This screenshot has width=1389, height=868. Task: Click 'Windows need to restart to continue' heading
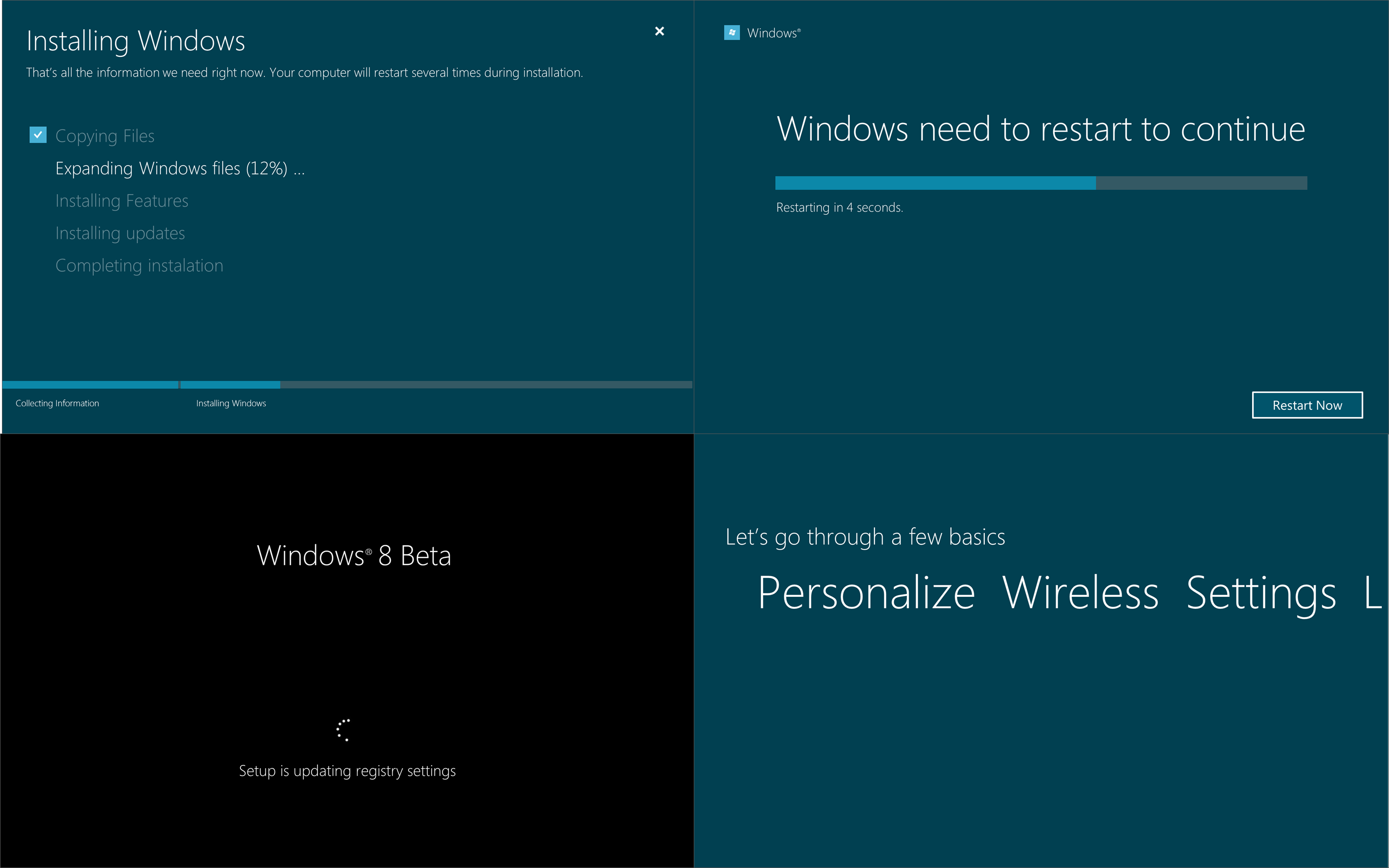pyautogui.click(x=1041, y=129)
